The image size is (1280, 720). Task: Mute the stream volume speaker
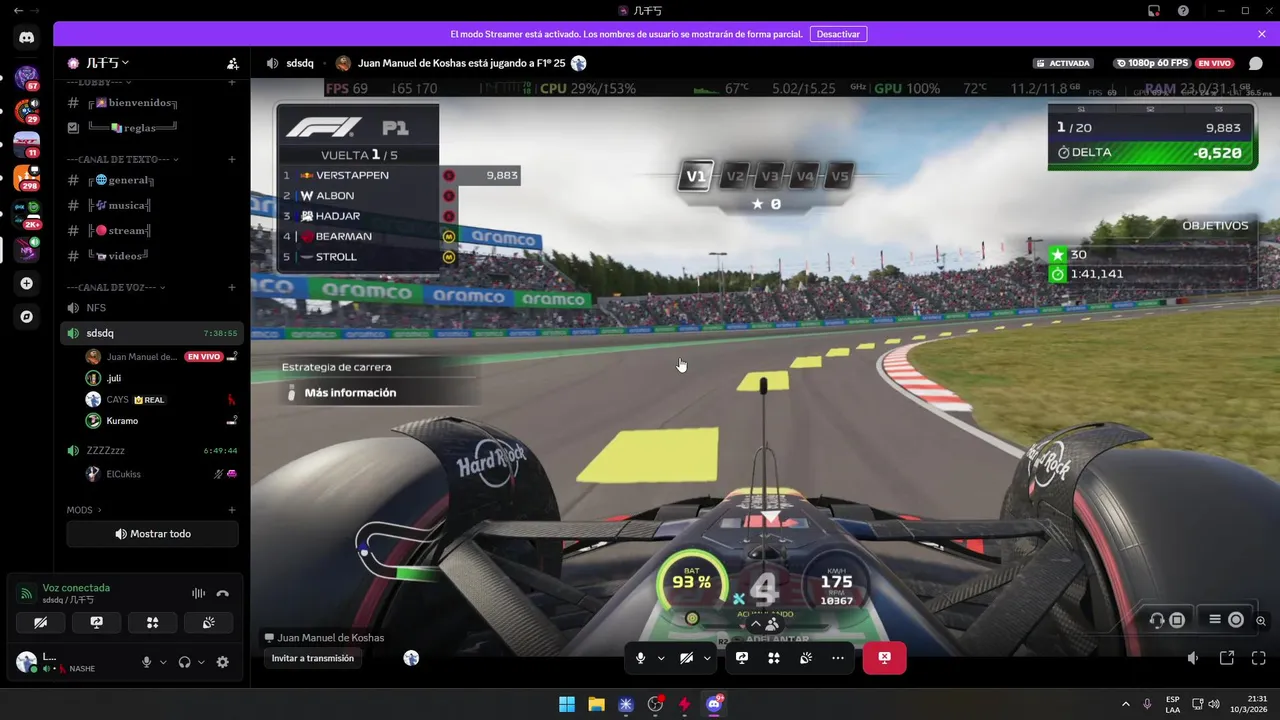pos(1193,658)
